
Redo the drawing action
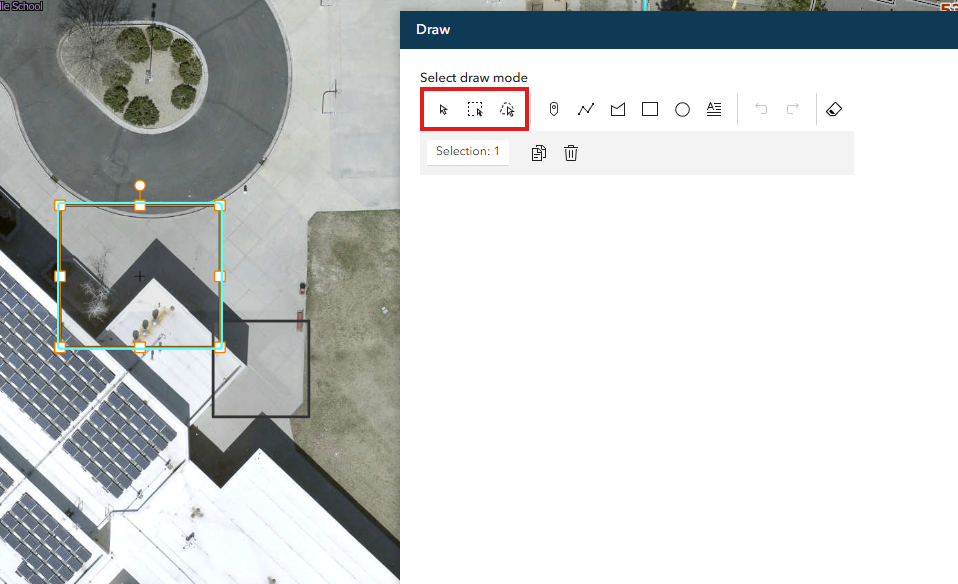pos(791,109)
